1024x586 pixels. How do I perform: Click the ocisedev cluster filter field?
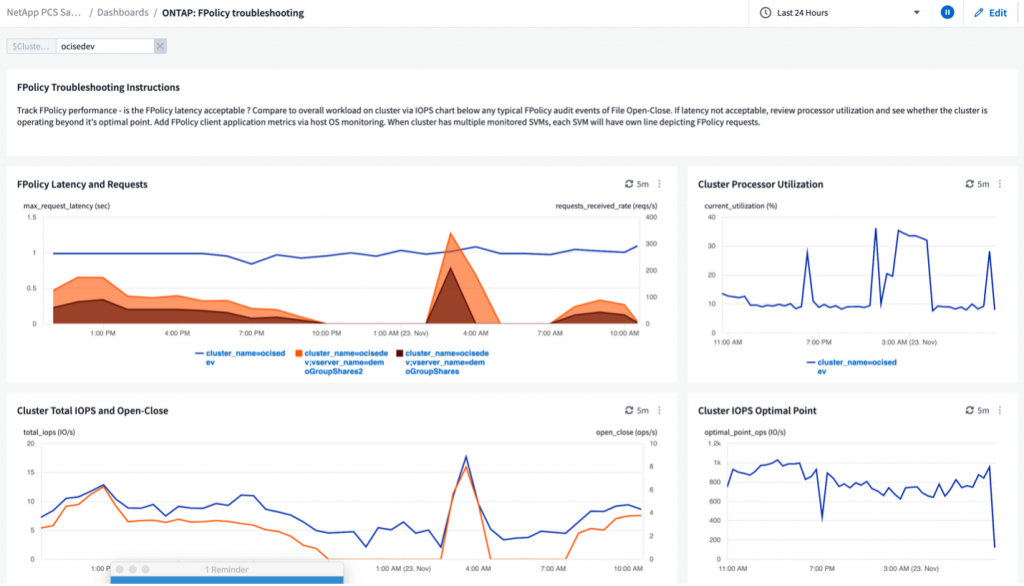(x=104, y=46)
